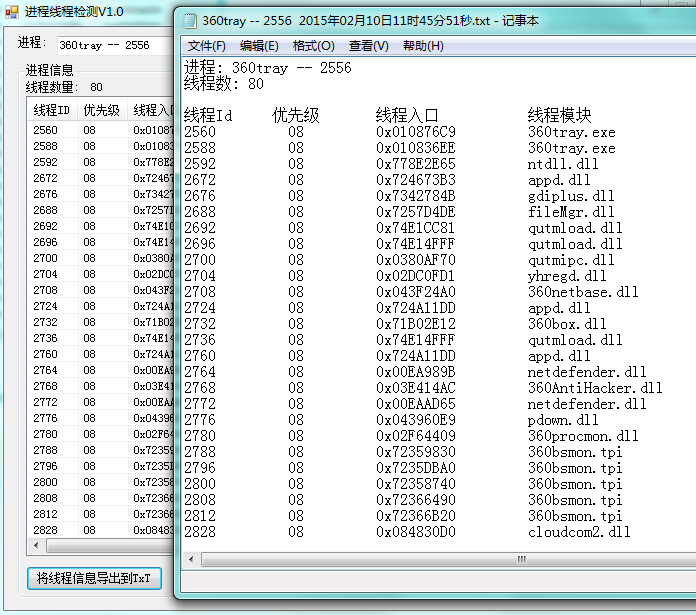Click pdown.dll in Notepad text
Screen dimensions: 696x615
coord(563,420)
